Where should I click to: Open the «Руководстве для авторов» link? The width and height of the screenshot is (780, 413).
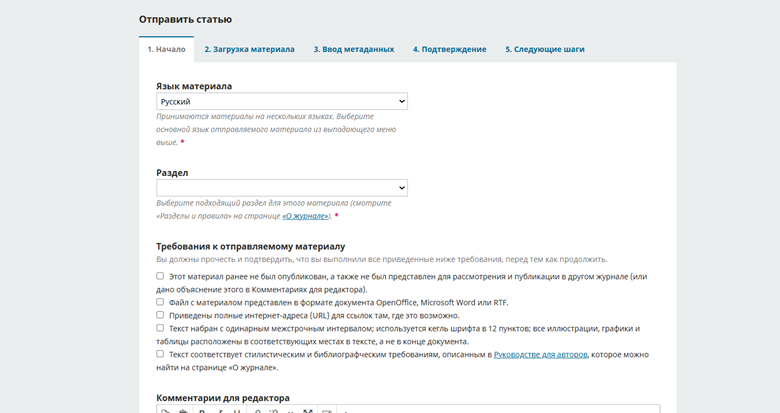541,354
